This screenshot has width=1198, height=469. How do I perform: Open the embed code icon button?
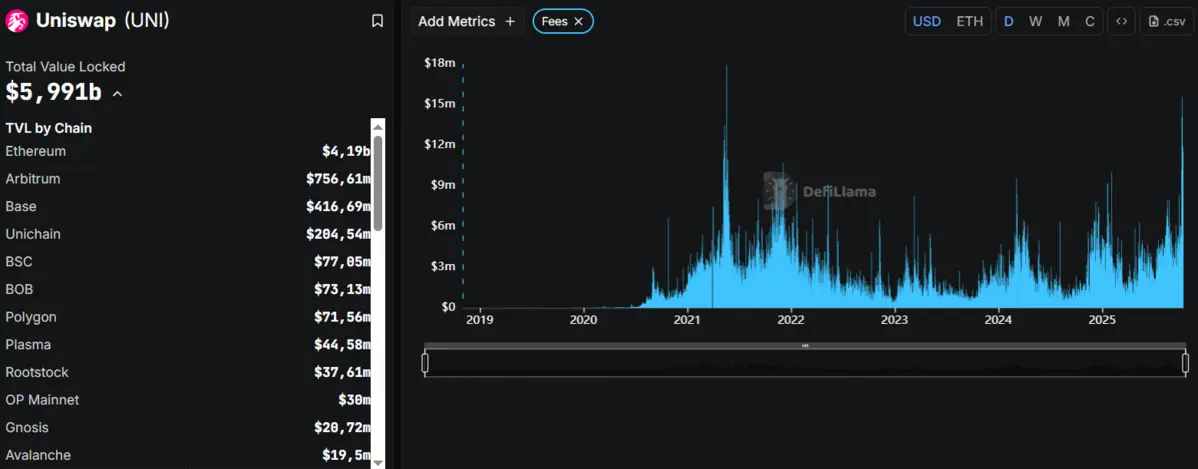coord(1122,21)
